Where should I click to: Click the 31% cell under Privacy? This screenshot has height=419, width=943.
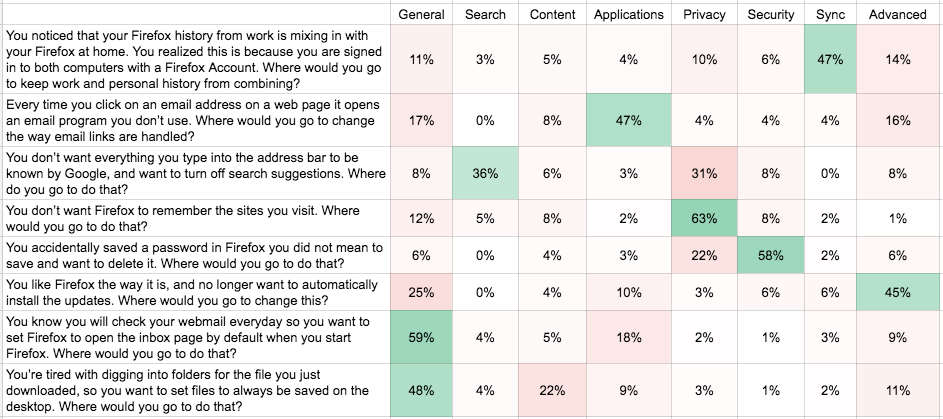pos(704,173)
